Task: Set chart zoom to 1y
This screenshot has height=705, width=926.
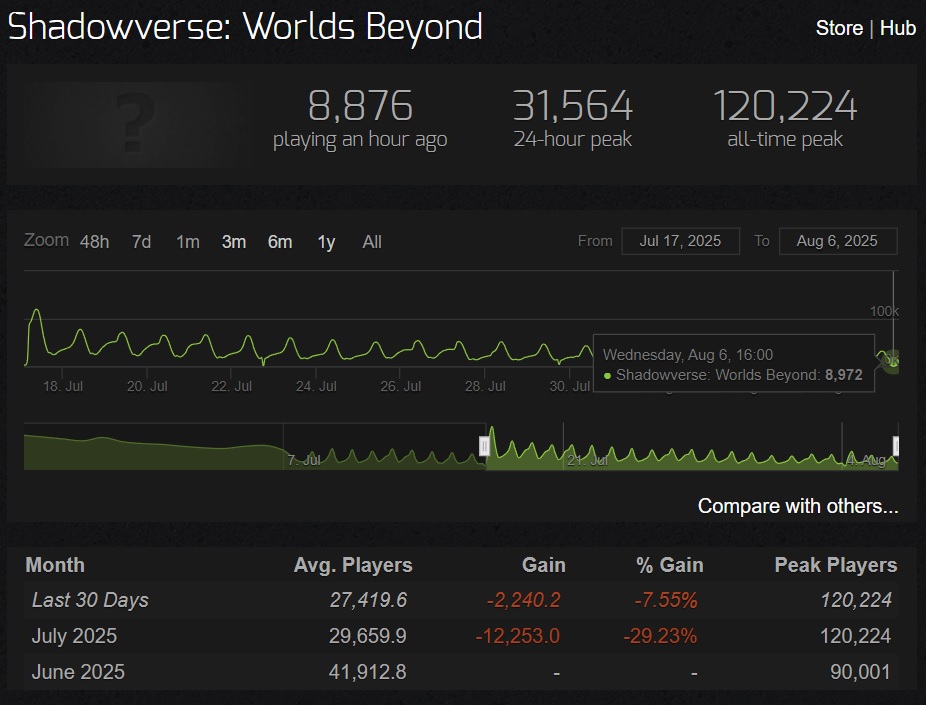Action: tap(327, 241)
